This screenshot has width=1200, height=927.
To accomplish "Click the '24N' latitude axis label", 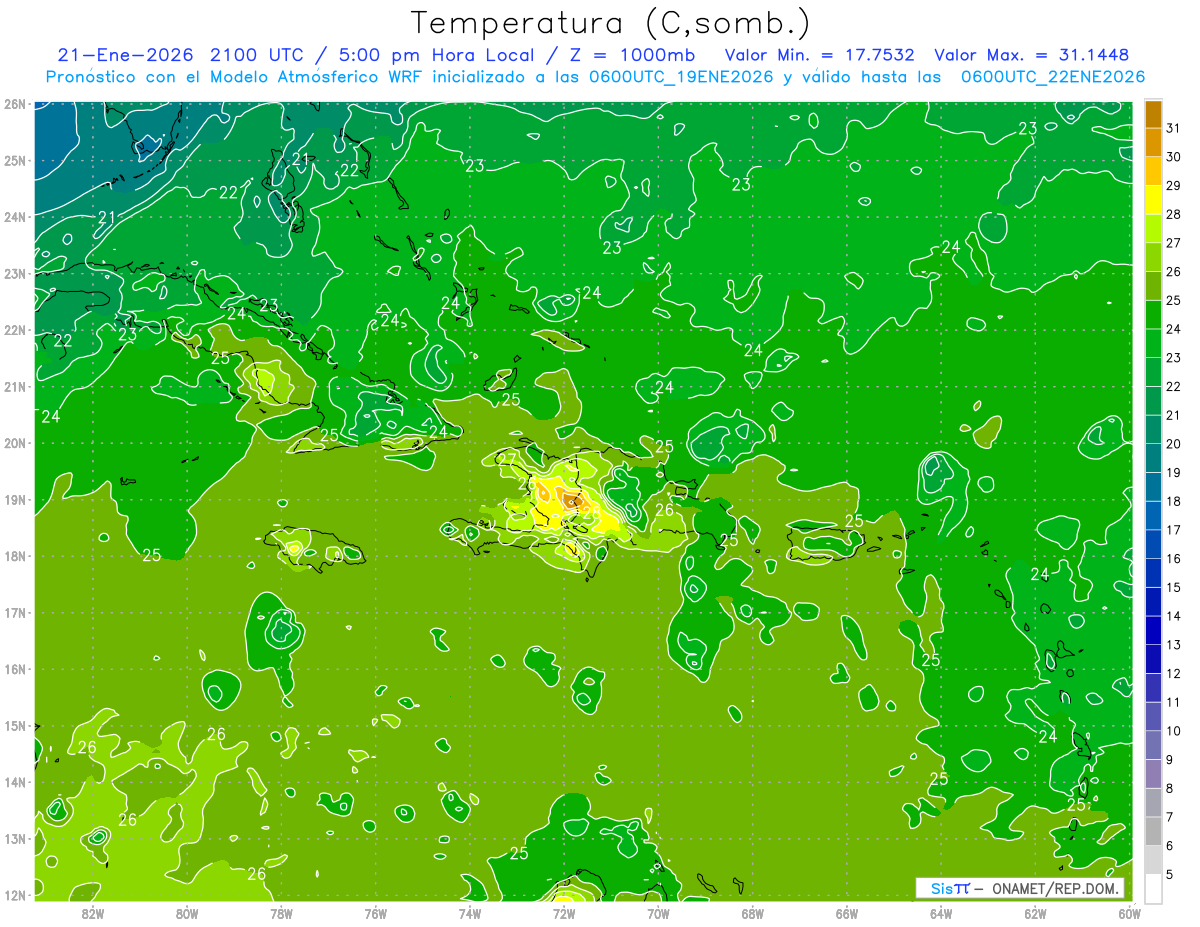I will coord(14,217).
